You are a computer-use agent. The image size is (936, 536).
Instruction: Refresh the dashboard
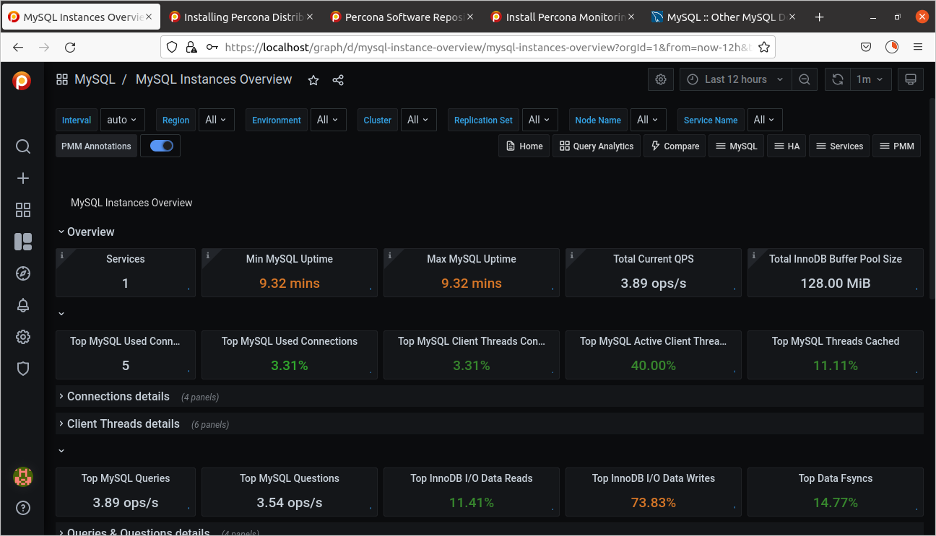click(x=838, y=80)
